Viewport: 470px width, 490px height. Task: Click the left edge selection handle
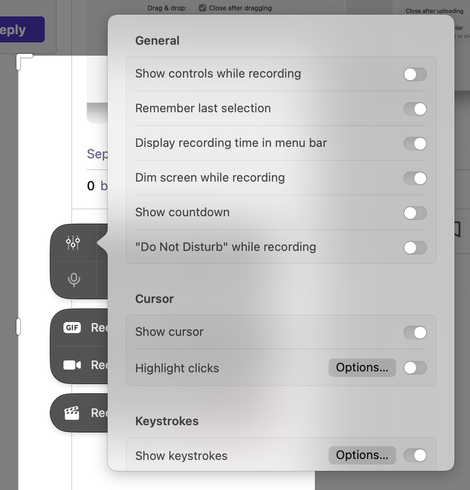coord(19,327)
